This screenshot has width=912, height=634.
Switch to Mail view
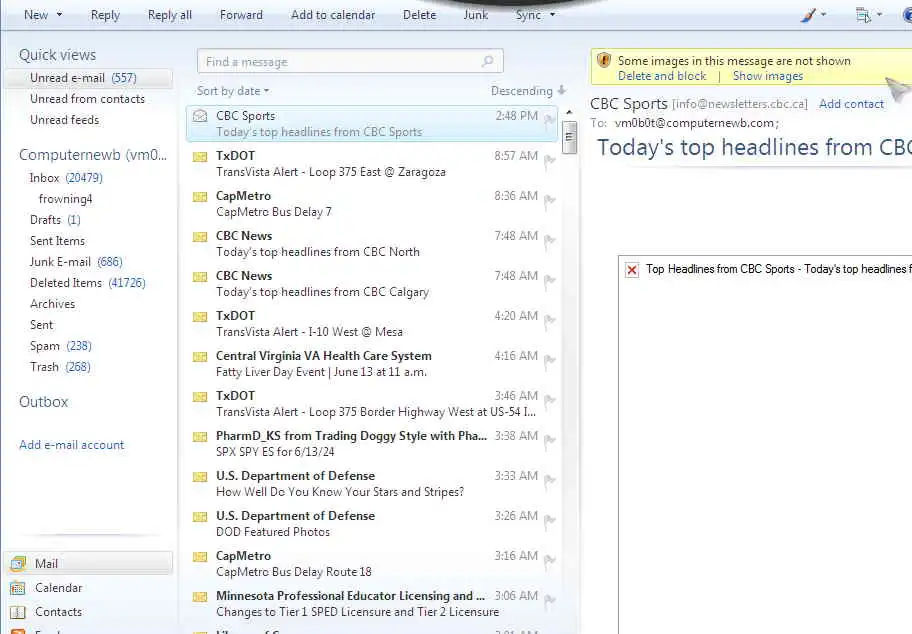pyautogui.click(x=89, y=563)
